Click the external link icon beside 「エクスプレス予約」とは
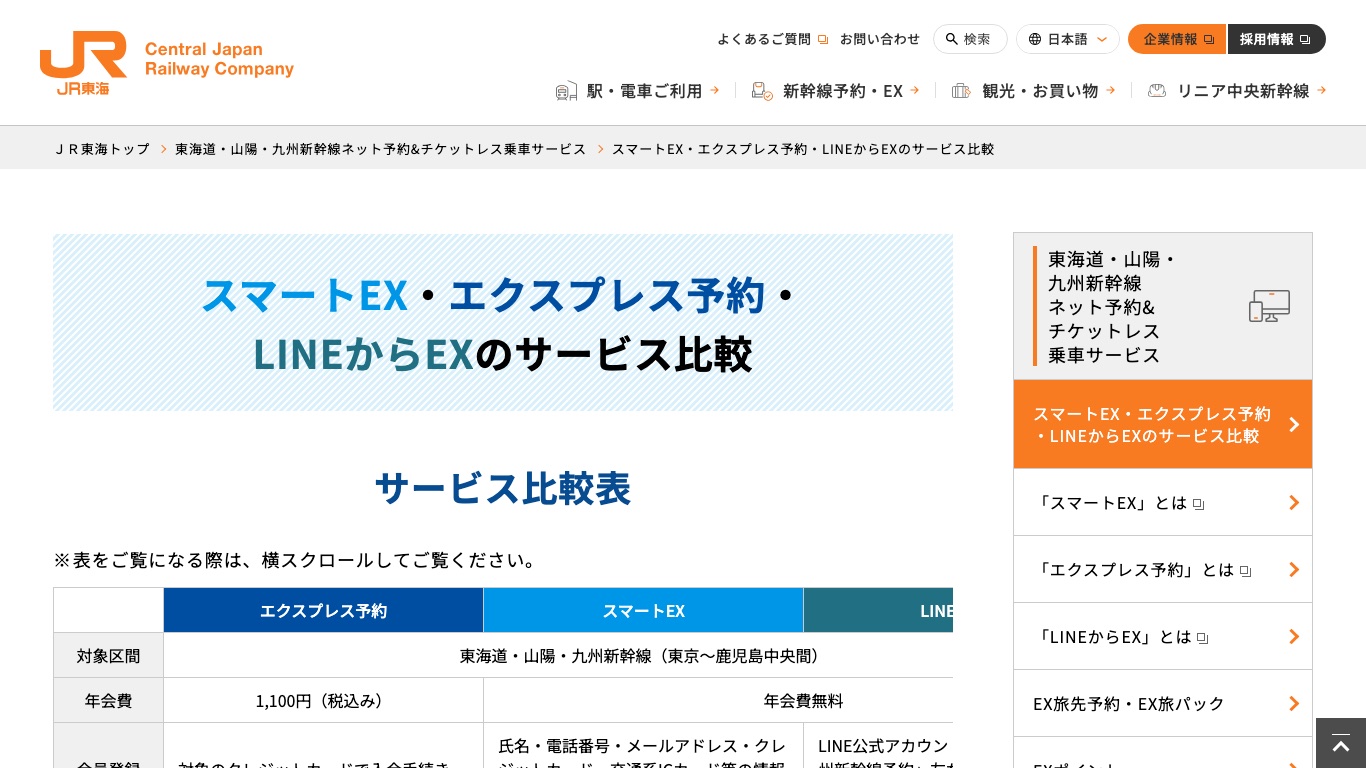1366x768 pixels. click(1246, 571)
